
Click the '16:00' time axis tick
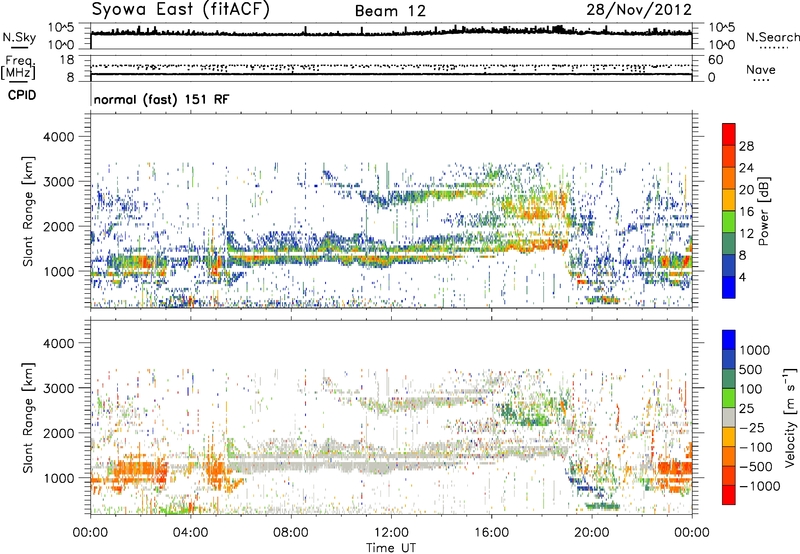(x=491, y=533)
